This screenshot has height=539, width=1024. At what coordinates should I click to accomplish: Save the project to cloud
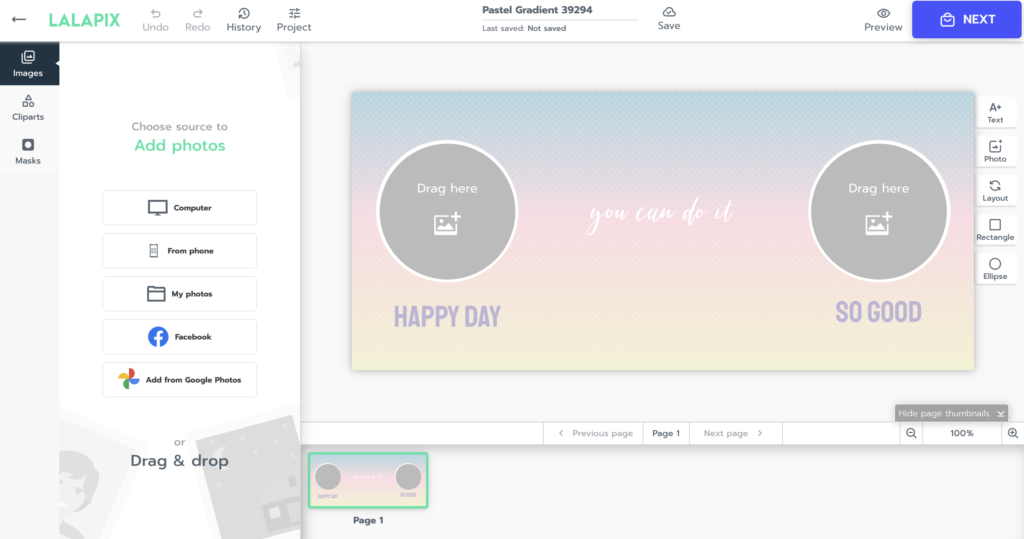pos(669,18)
